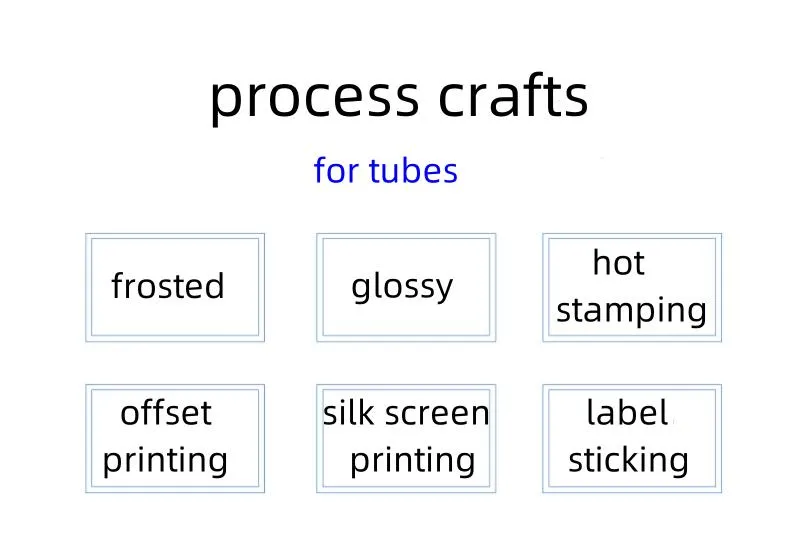Click the word "sticking"
Screen dimensions: 800x550
(628, 460)
